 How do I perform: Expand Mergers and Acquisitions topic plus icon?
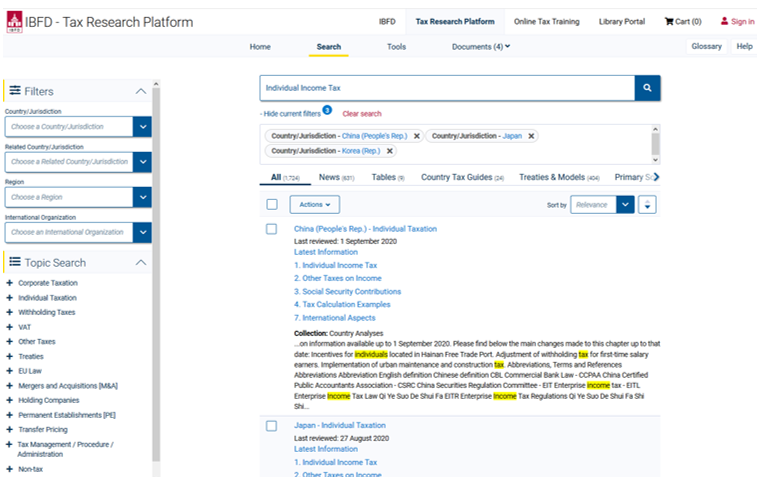(9, 386)
